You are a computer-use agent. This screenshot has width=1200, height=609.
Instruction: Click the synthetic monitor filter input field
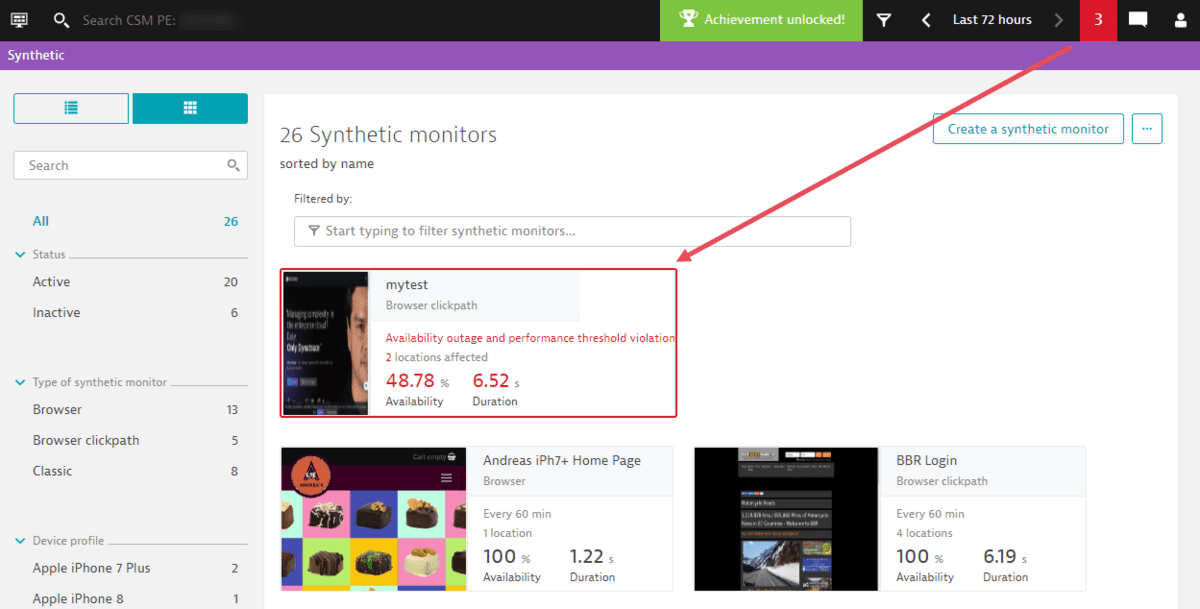tap(571, 231)
